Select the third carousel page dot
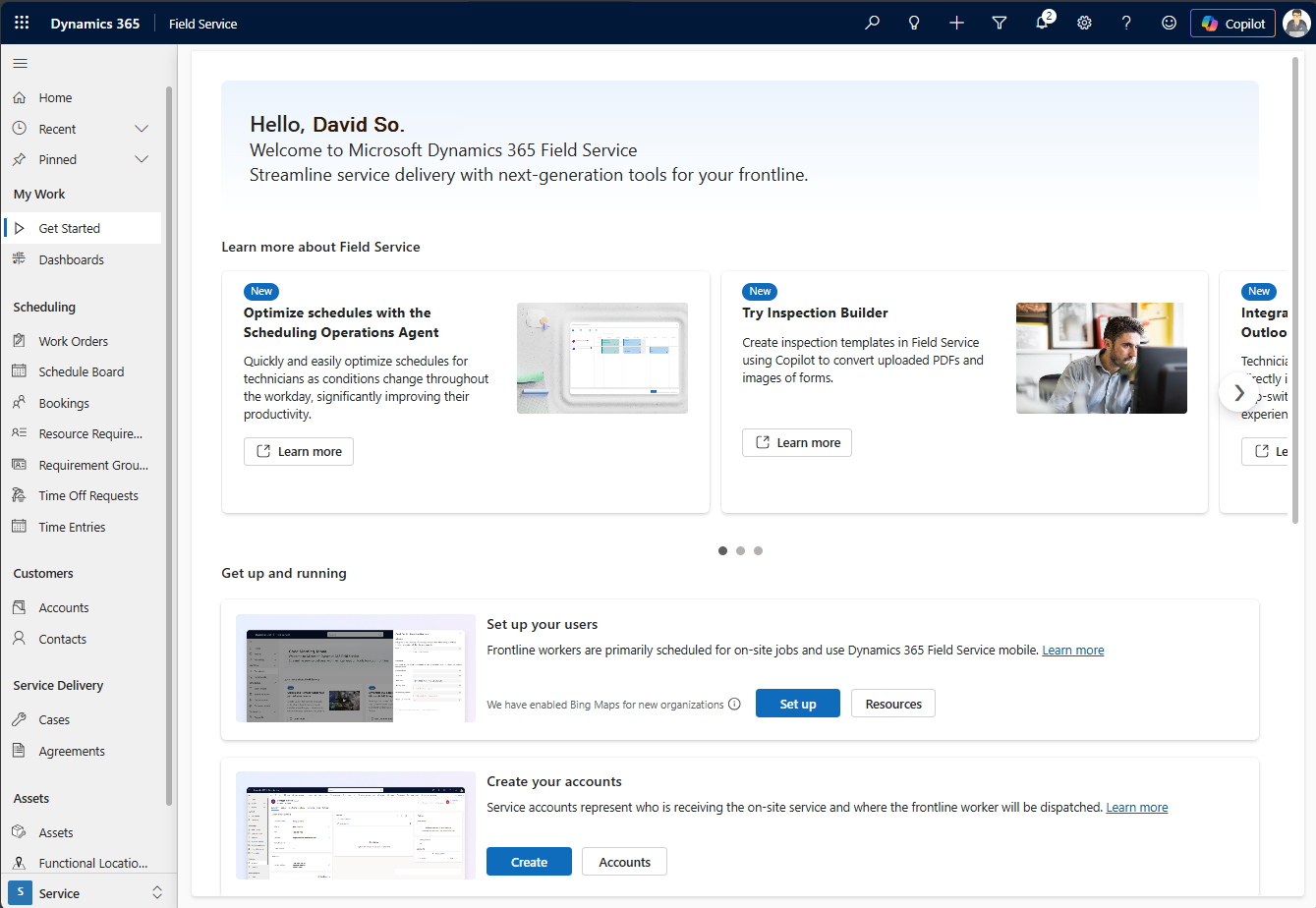The image size is (1316, 908). point(758,550)
